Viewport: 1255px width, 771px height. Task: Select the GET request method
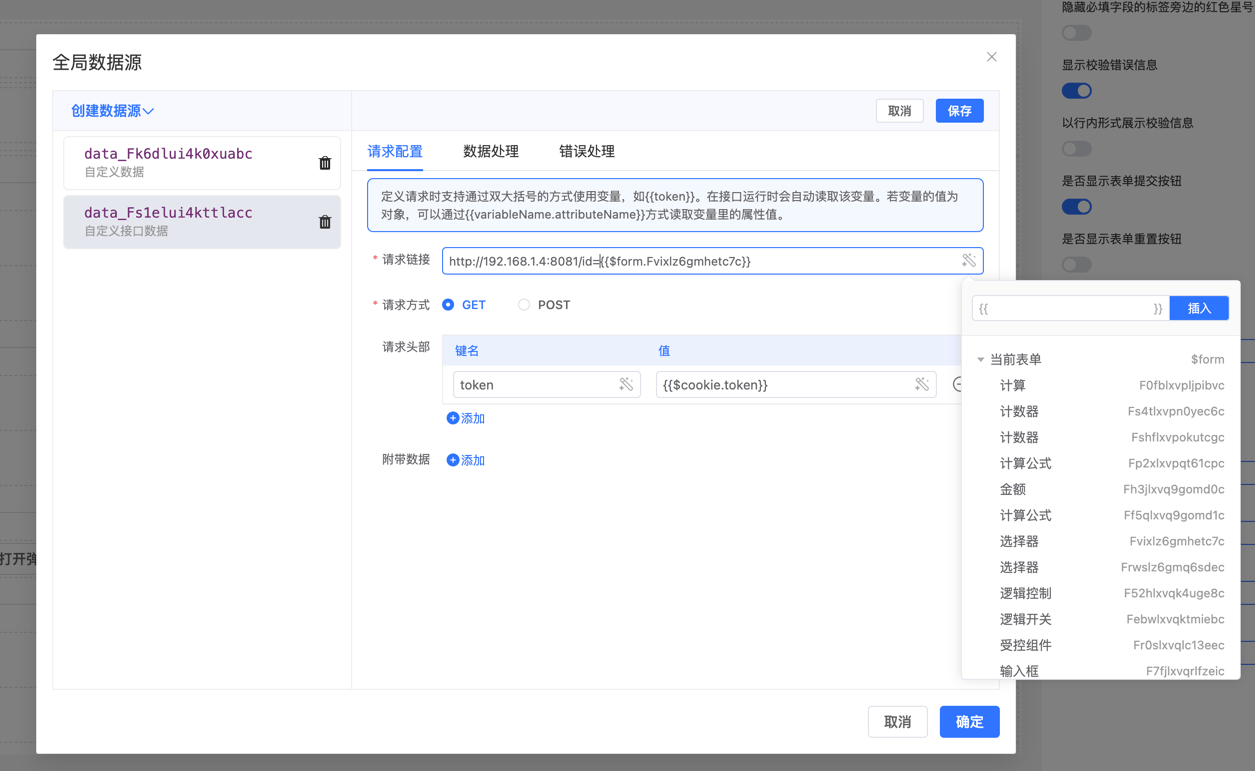pos(449,305)
